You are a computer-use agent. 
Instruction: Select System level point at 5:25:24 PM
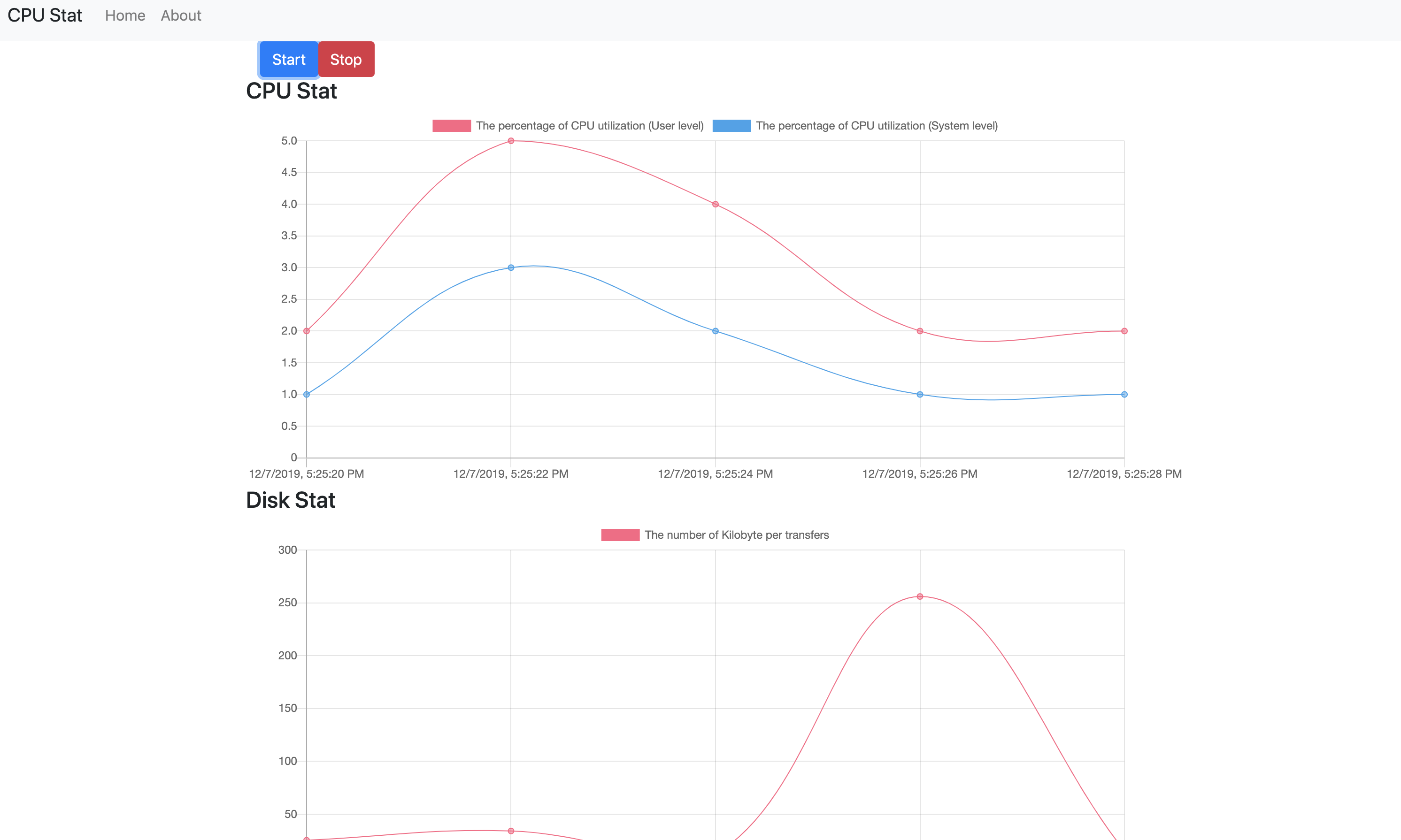(715, 331)
